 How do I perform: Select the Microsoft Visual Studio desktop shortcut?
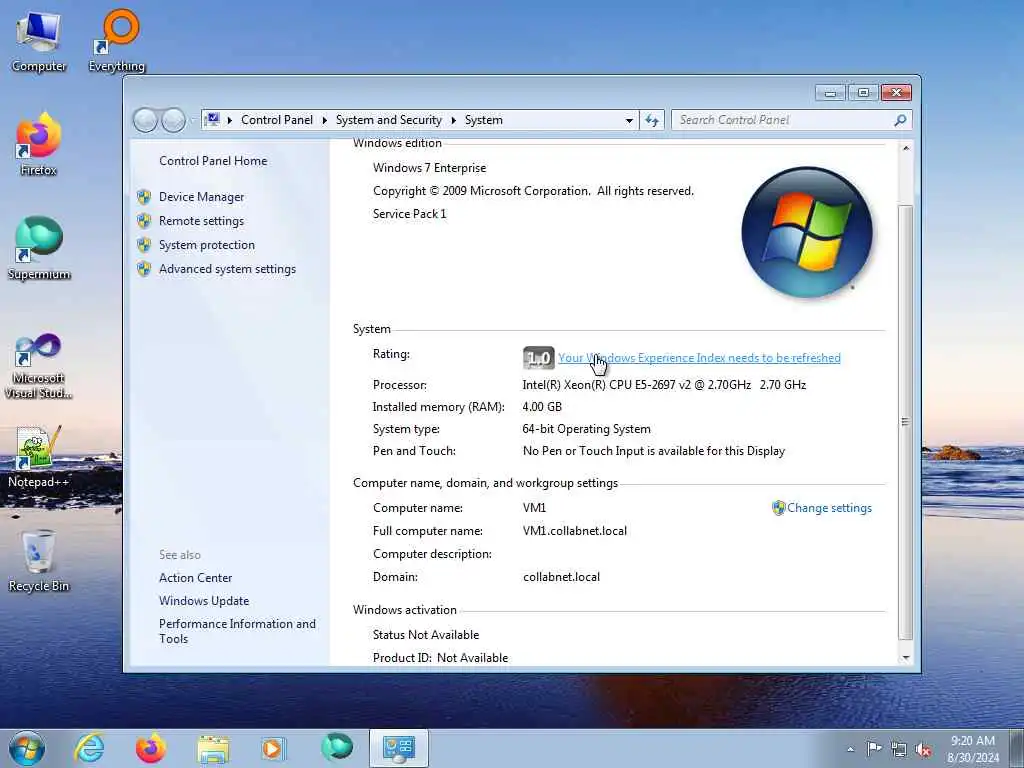click(39, 366)
